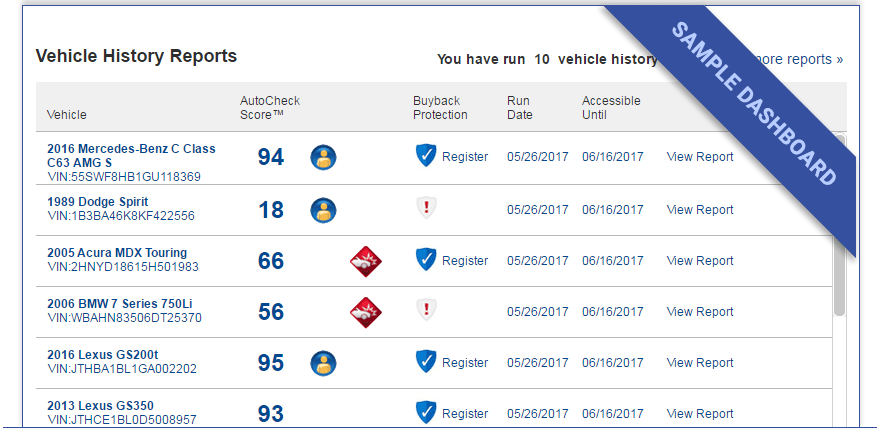Register buyback protection for Lexus GS350
The width and height of the screenshot is (877, 431).
[465, 414]
